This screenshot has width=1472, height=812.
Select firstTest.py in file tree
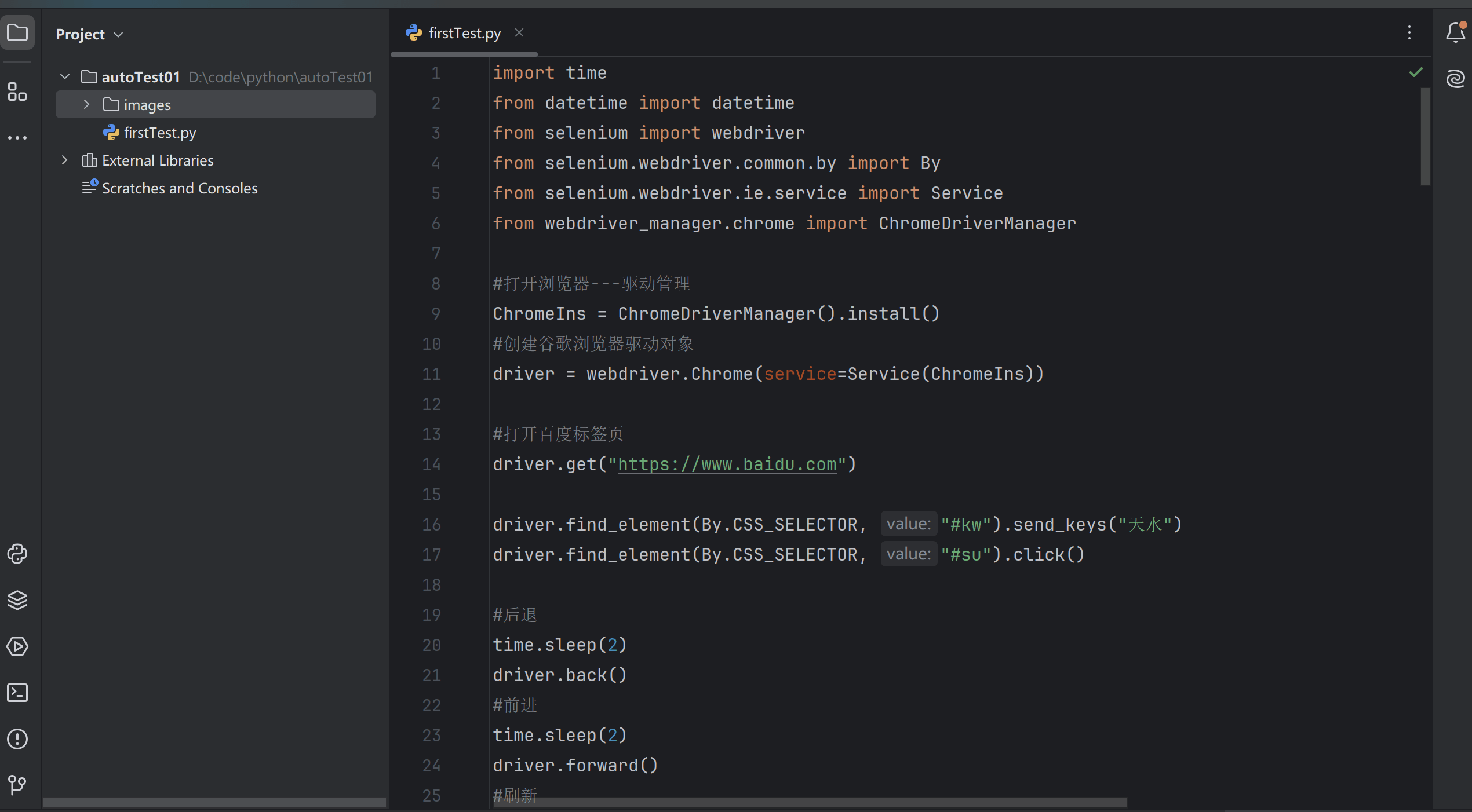pos(159,131)
